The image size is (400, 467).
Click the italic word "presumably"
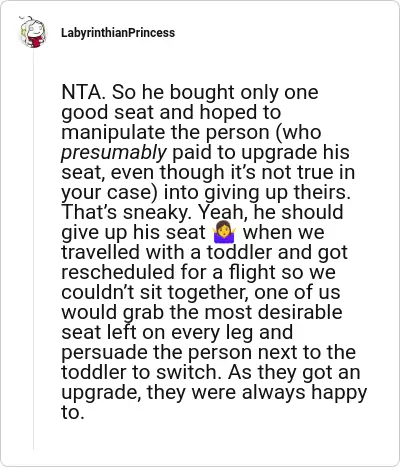[x=114, y=153]
